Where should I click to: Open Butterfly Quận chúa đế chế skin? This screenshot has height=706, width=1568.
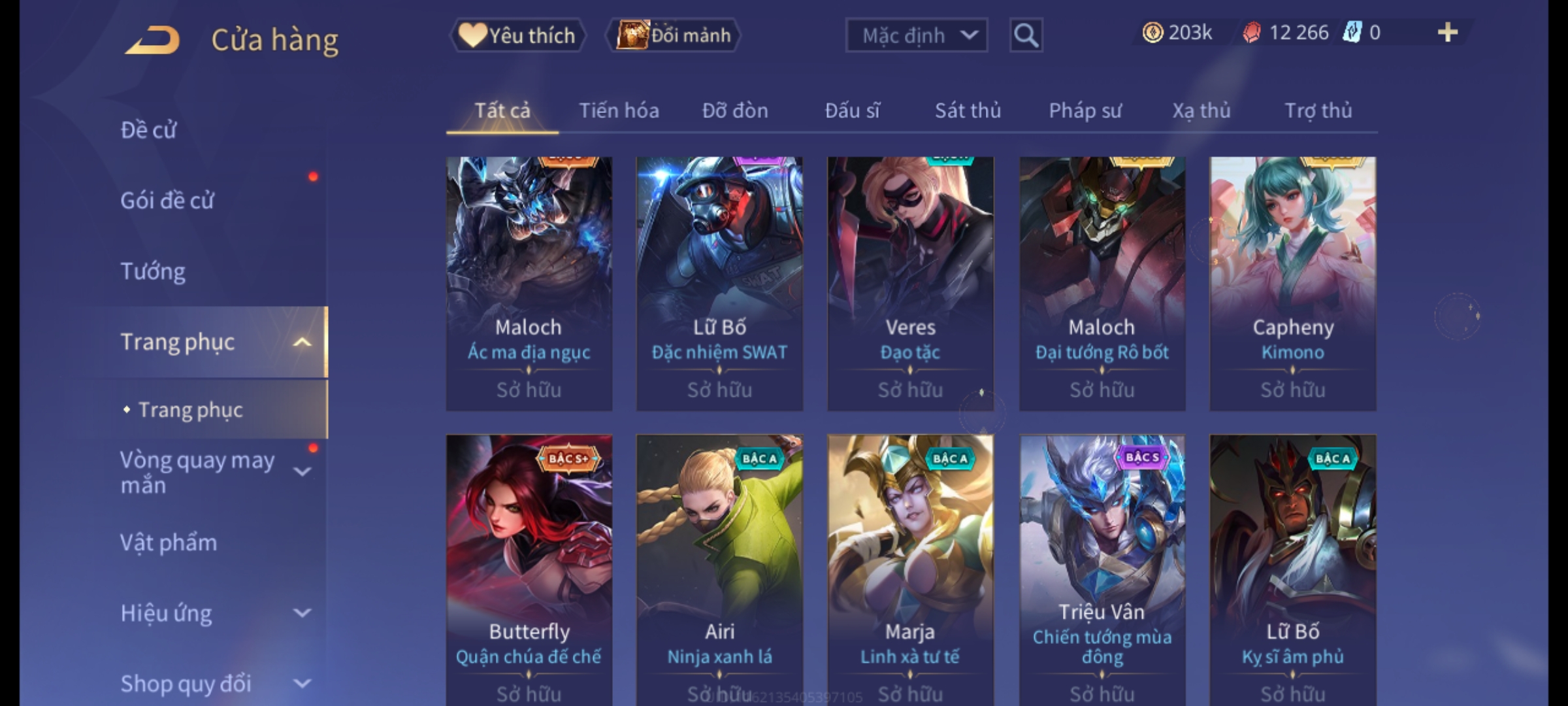pyautogui.click(x=529, y=570)
